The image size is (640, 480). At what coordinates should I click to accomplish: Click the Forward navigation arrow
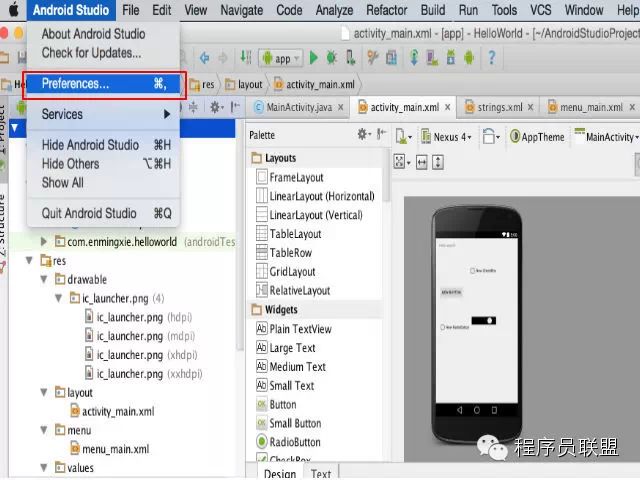[223, 58]
